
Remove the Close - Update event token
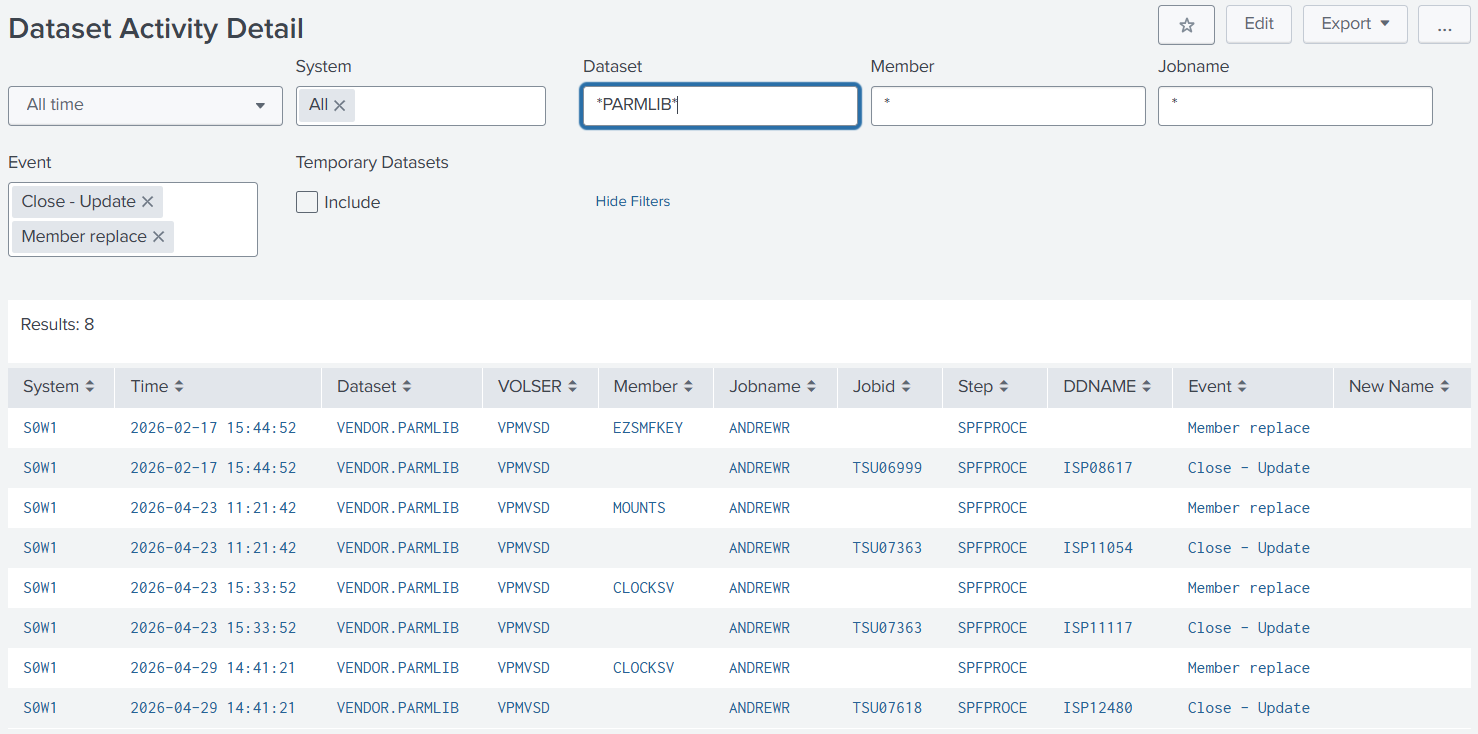point(147,202)
